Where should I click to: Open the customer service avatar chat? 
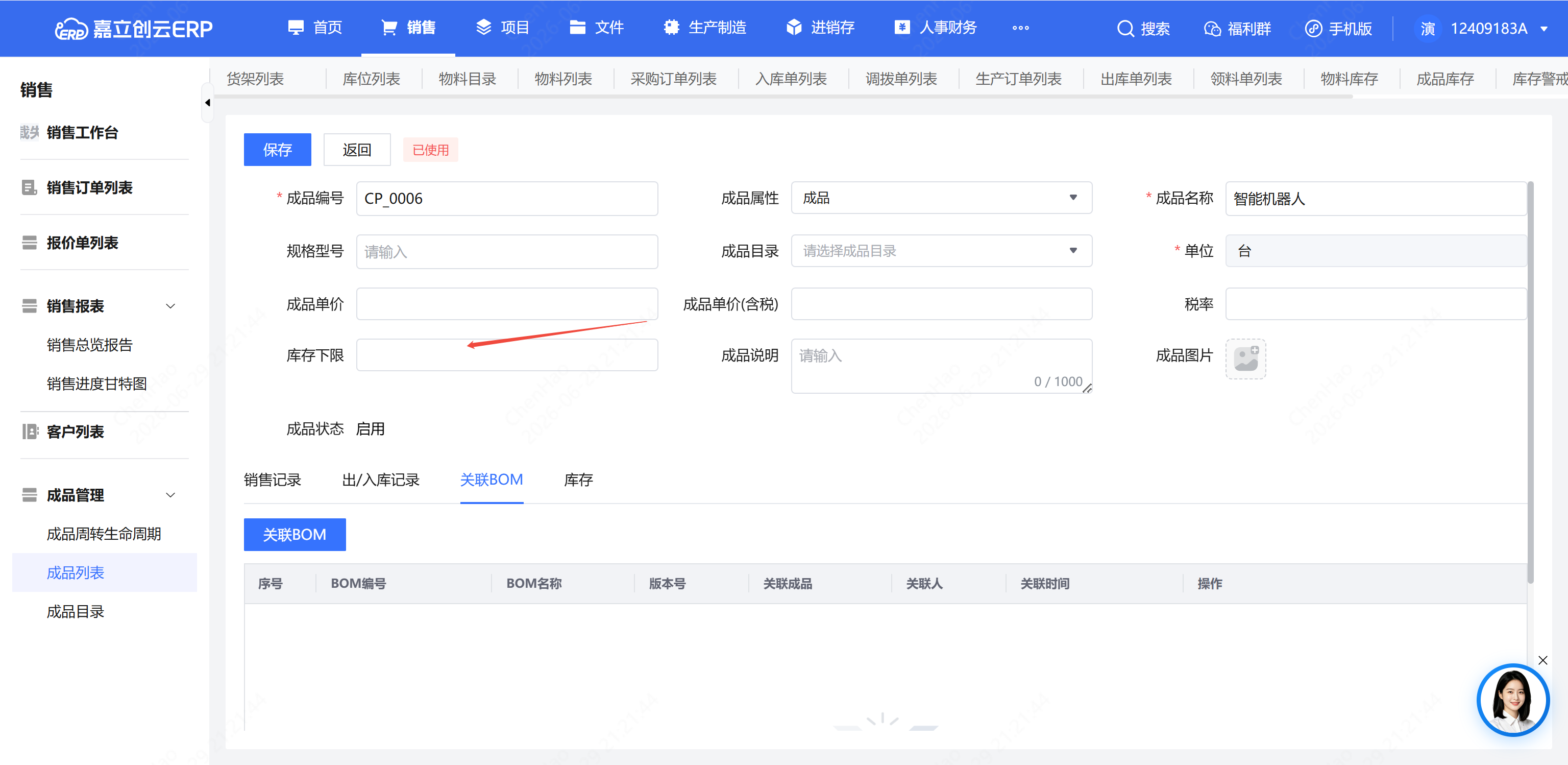[x=1512, y=700]
